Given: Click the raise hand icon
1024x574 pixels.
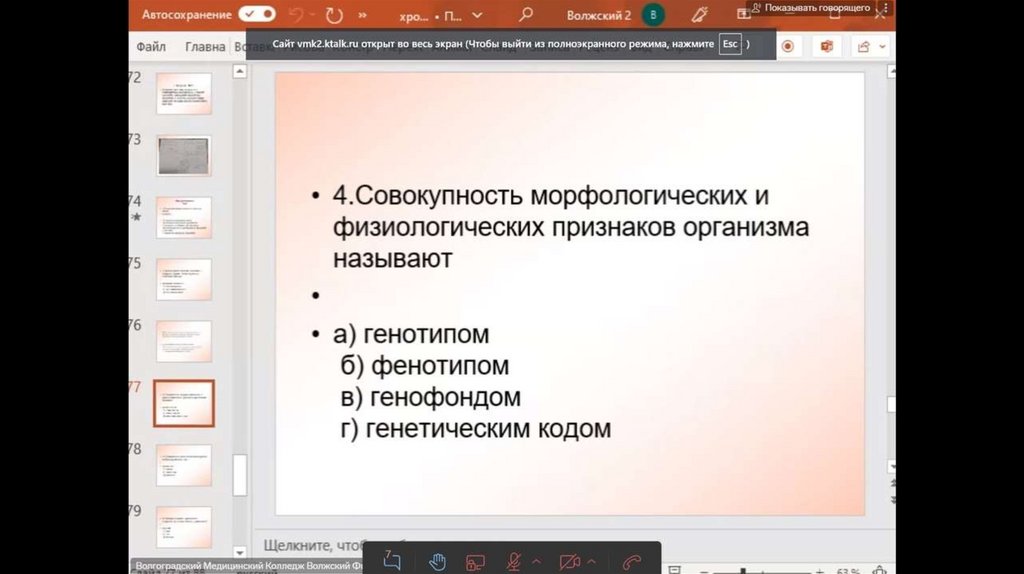Looking at the screenshot, I should [437, 562].
